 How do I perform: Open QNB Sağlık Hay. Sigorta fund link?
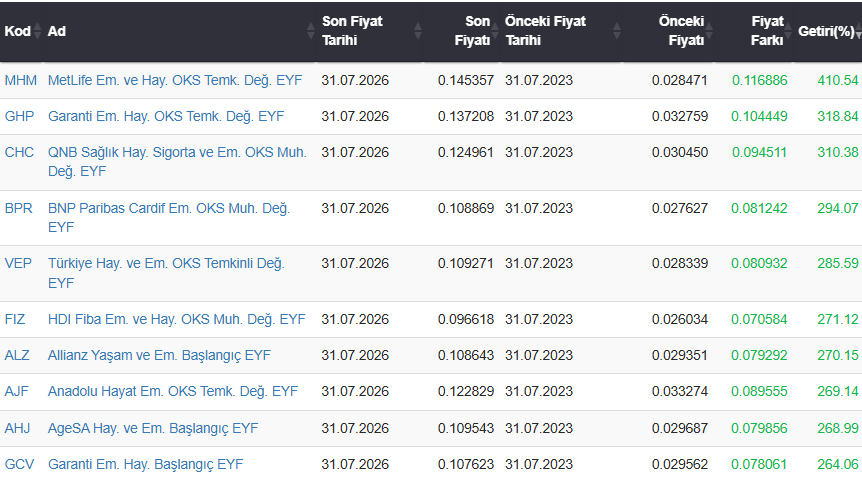177,162
